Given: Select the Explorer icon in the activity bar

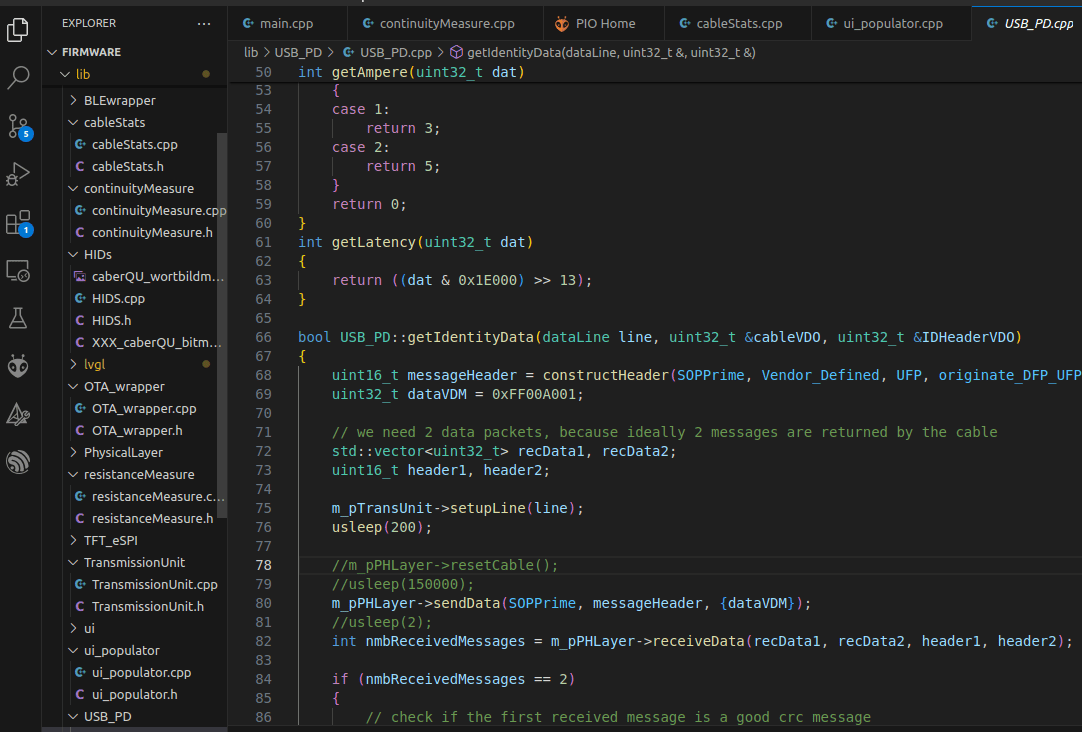Looking at the screenshot, I should click(x=18, y=30).
